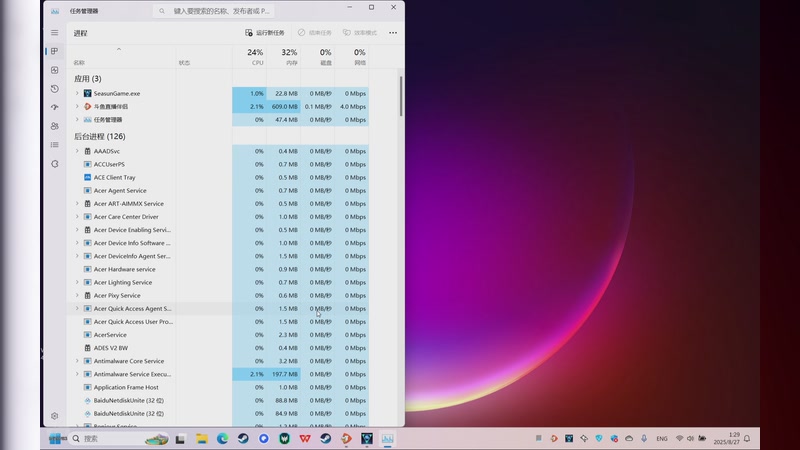Focus the Task Manager search box
This screenshot has width=800, height=450.
click(x=214, y=11)
